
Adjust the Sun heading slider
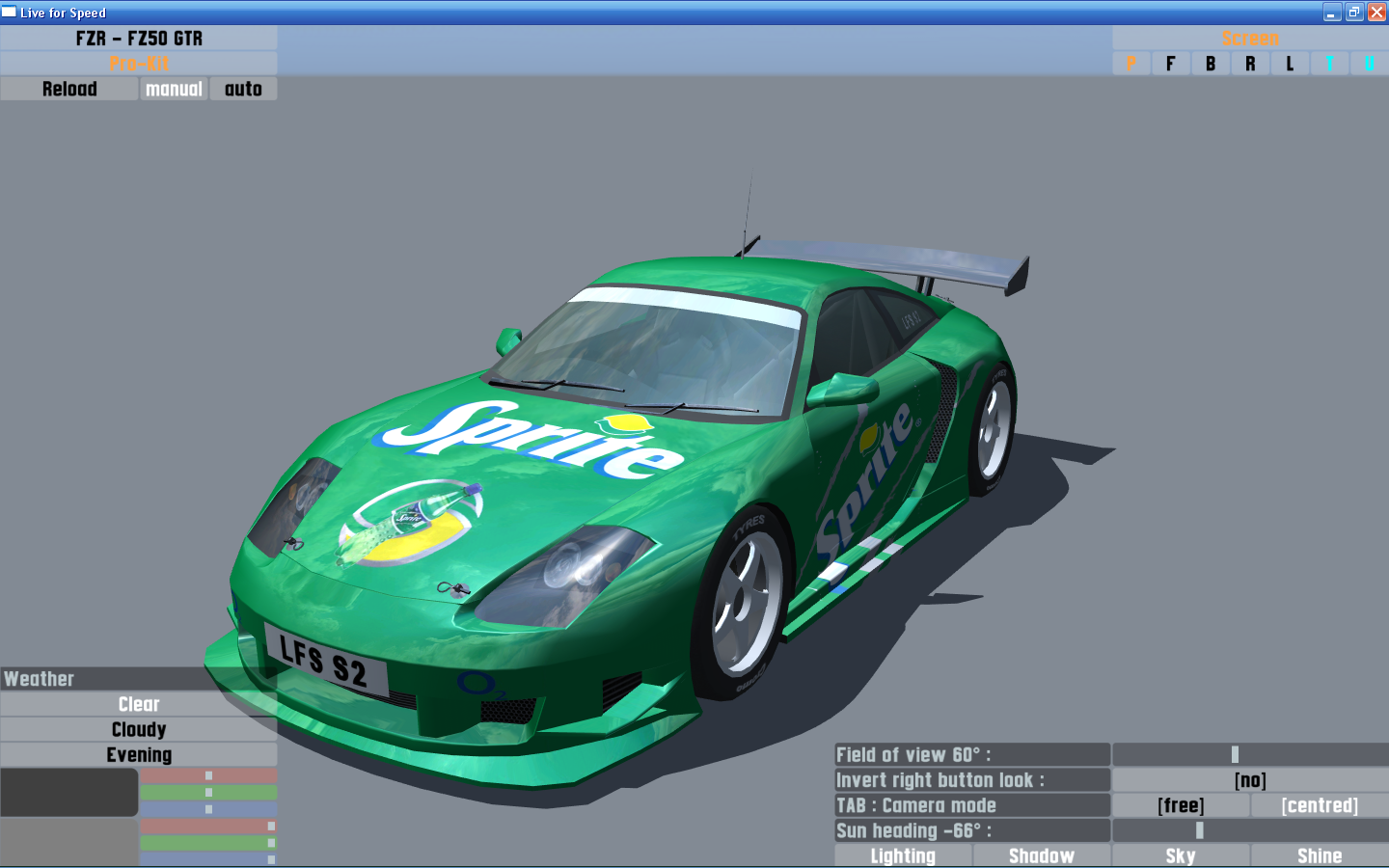coord(1250,829)
